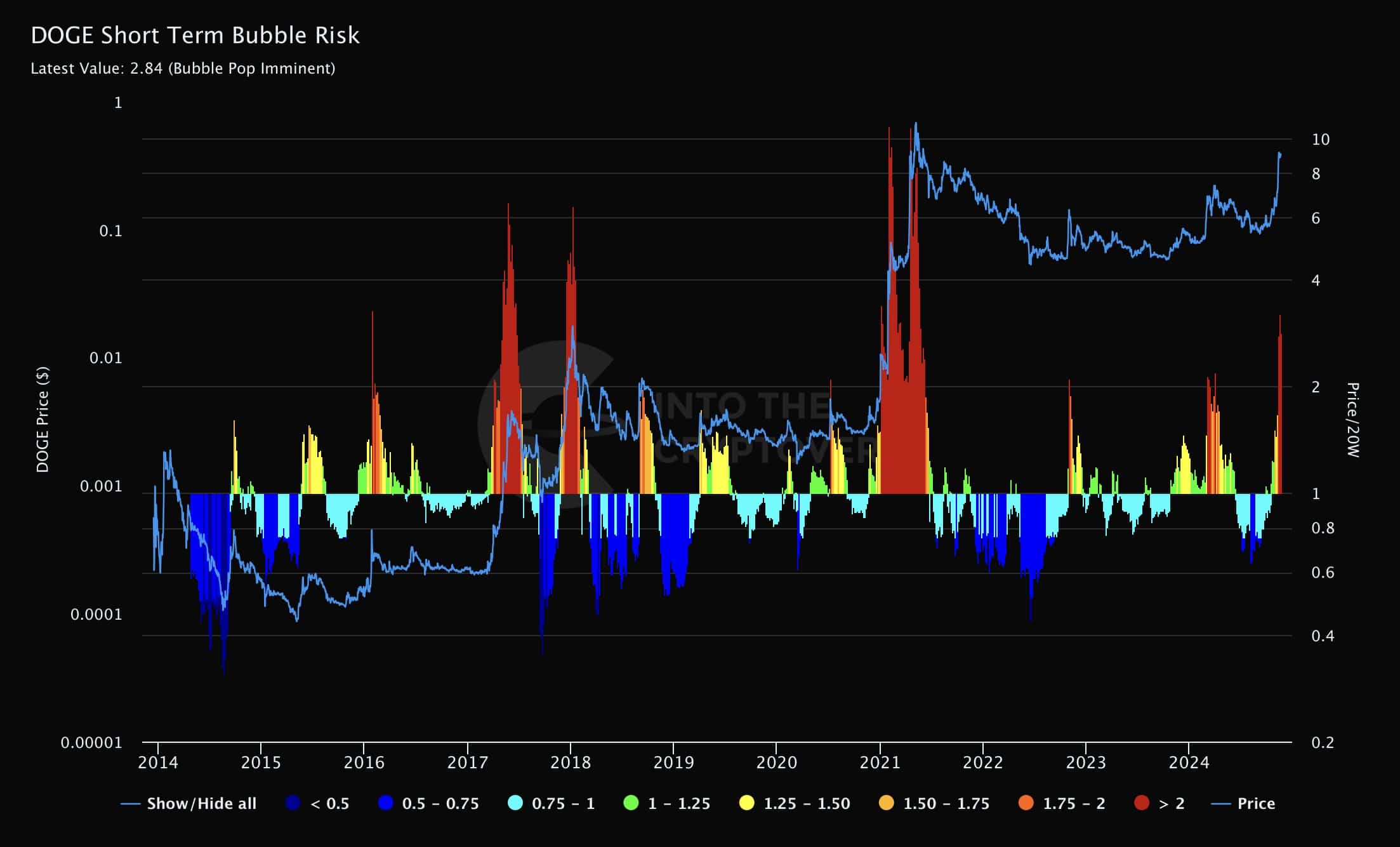Click the 'DOGE Price ($)' axis title

coord(43,419)
